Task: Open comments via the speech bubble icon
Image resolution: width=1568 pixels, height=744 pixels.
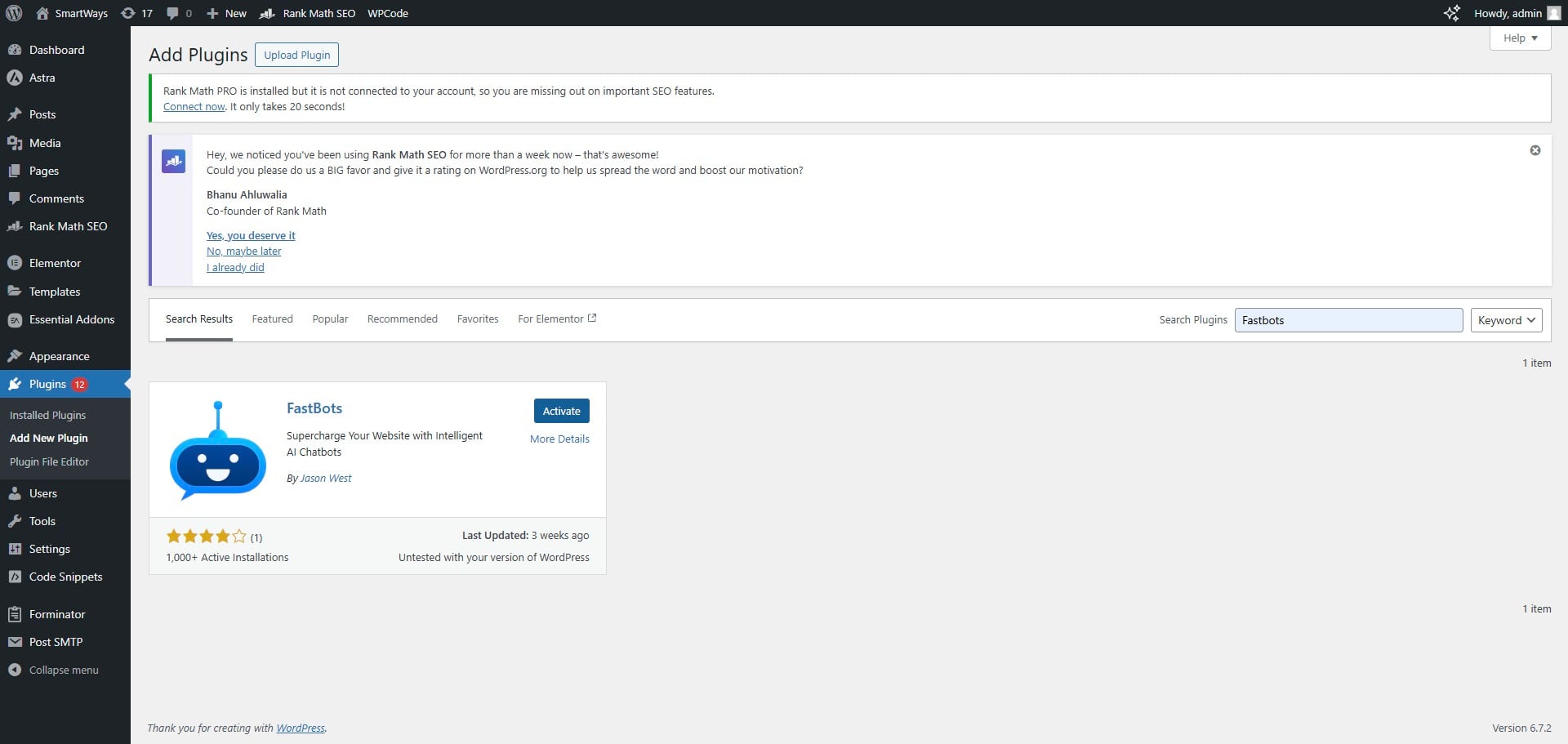Action: click(172, 13)
